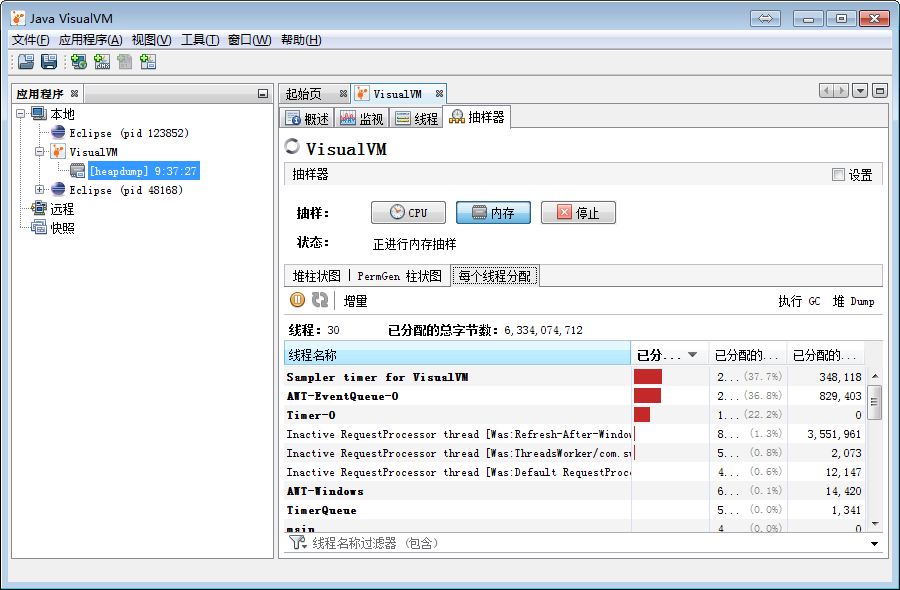The height and width of the screenshot is (590, 900).
Task: Open the 工具 menu
Action: (x=200, y=40)
